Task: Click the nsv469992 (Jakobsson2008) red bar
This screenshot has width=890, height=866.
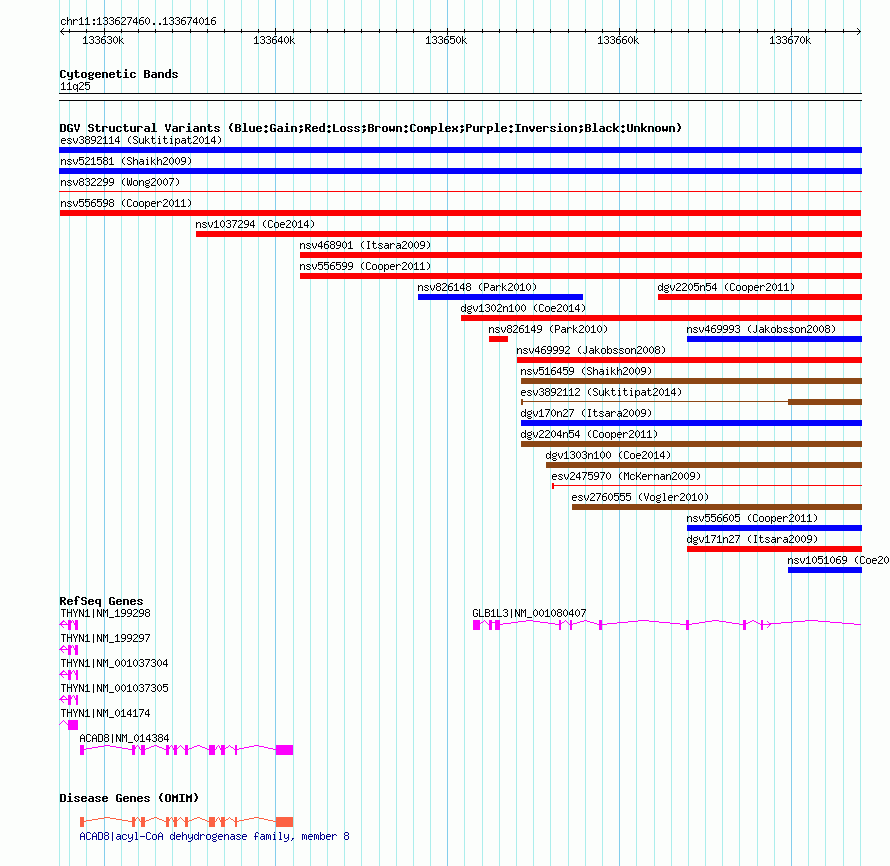Action: coord(689,360)
